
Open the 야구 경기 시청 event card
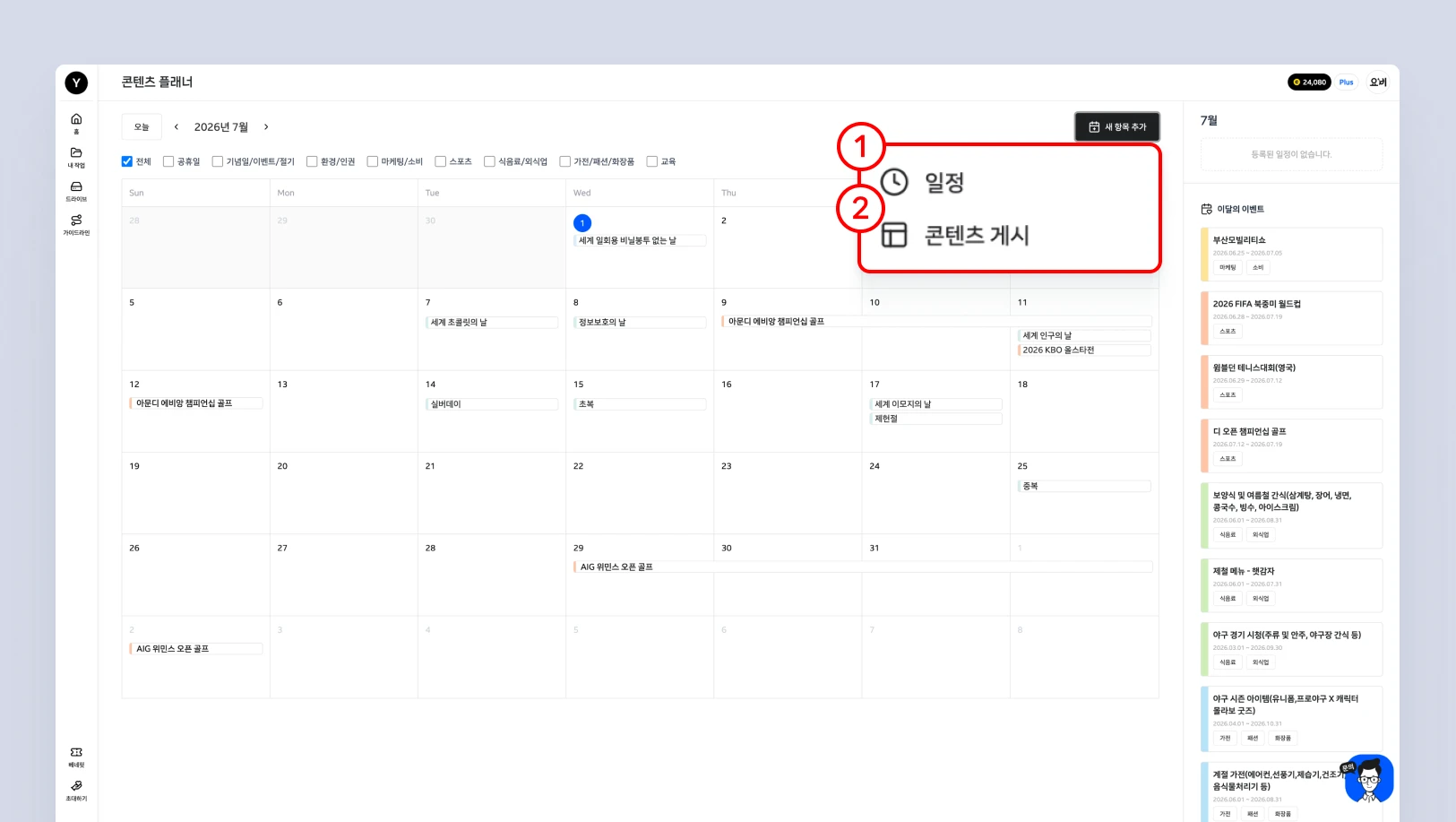click(1291, 649)
